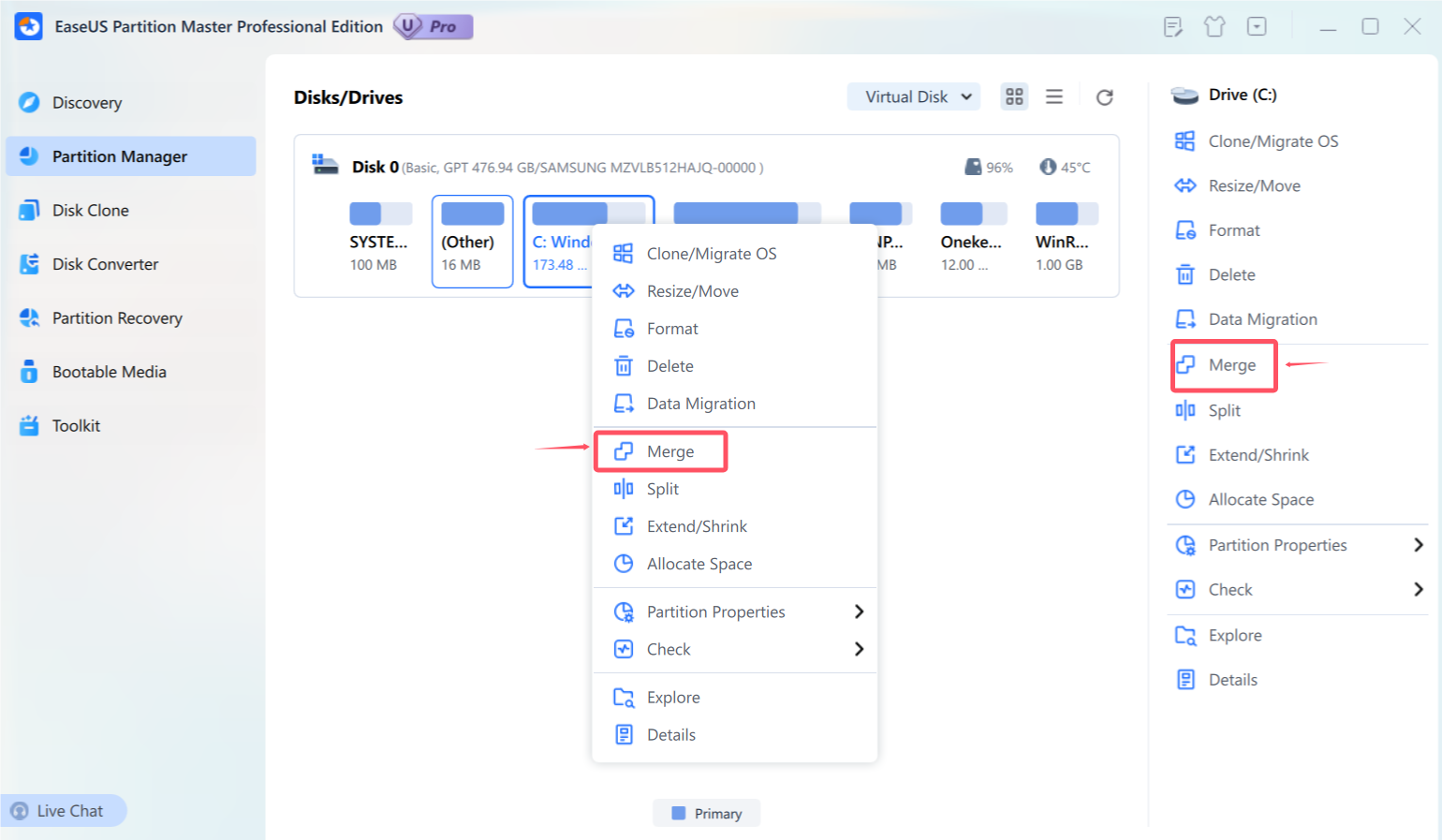Switch to grid view of disks
This screenshot has width=1442, height=840.
(1014, 96)
